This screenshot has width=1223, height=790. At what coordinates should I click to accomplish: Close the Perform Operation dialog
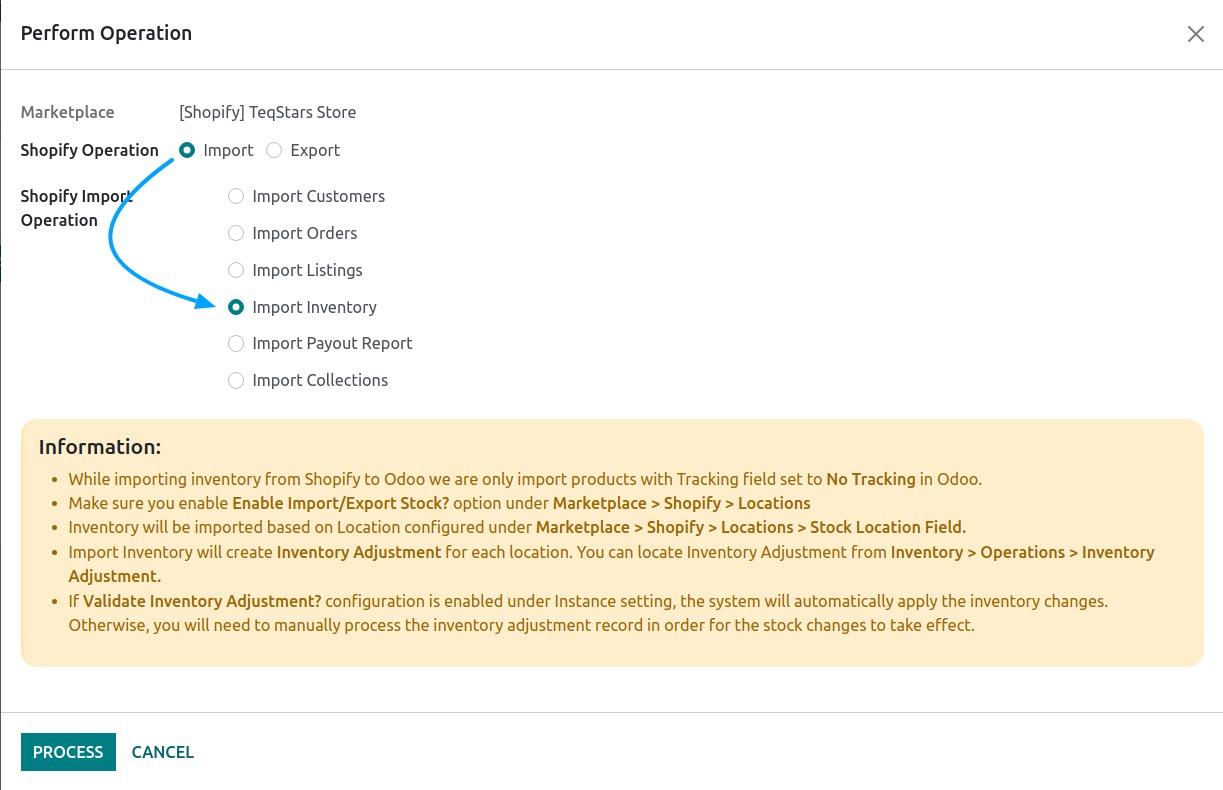click(1195, 34)
